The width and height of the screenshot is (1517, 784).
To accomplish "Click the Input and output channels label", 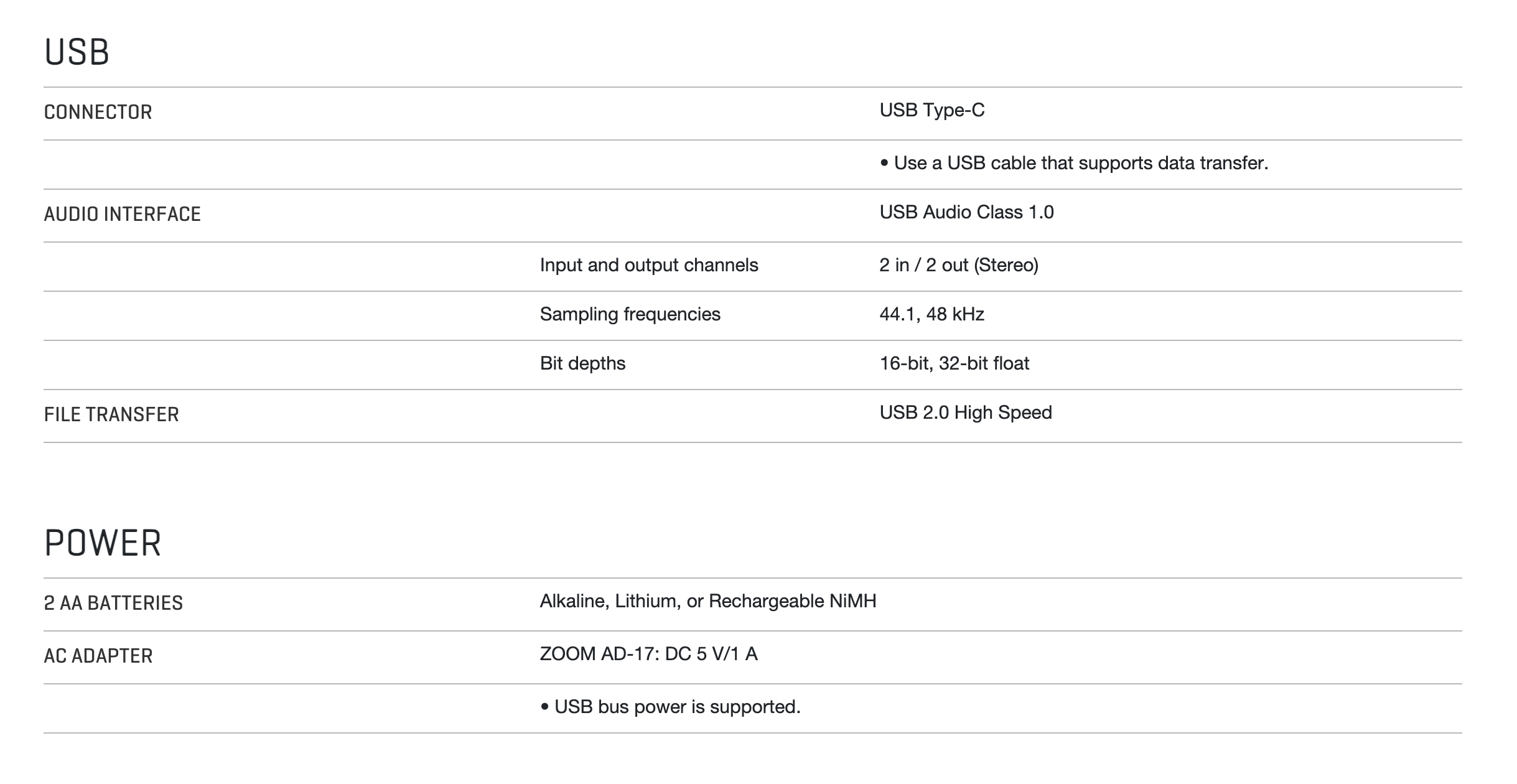I will coord(648,265).
